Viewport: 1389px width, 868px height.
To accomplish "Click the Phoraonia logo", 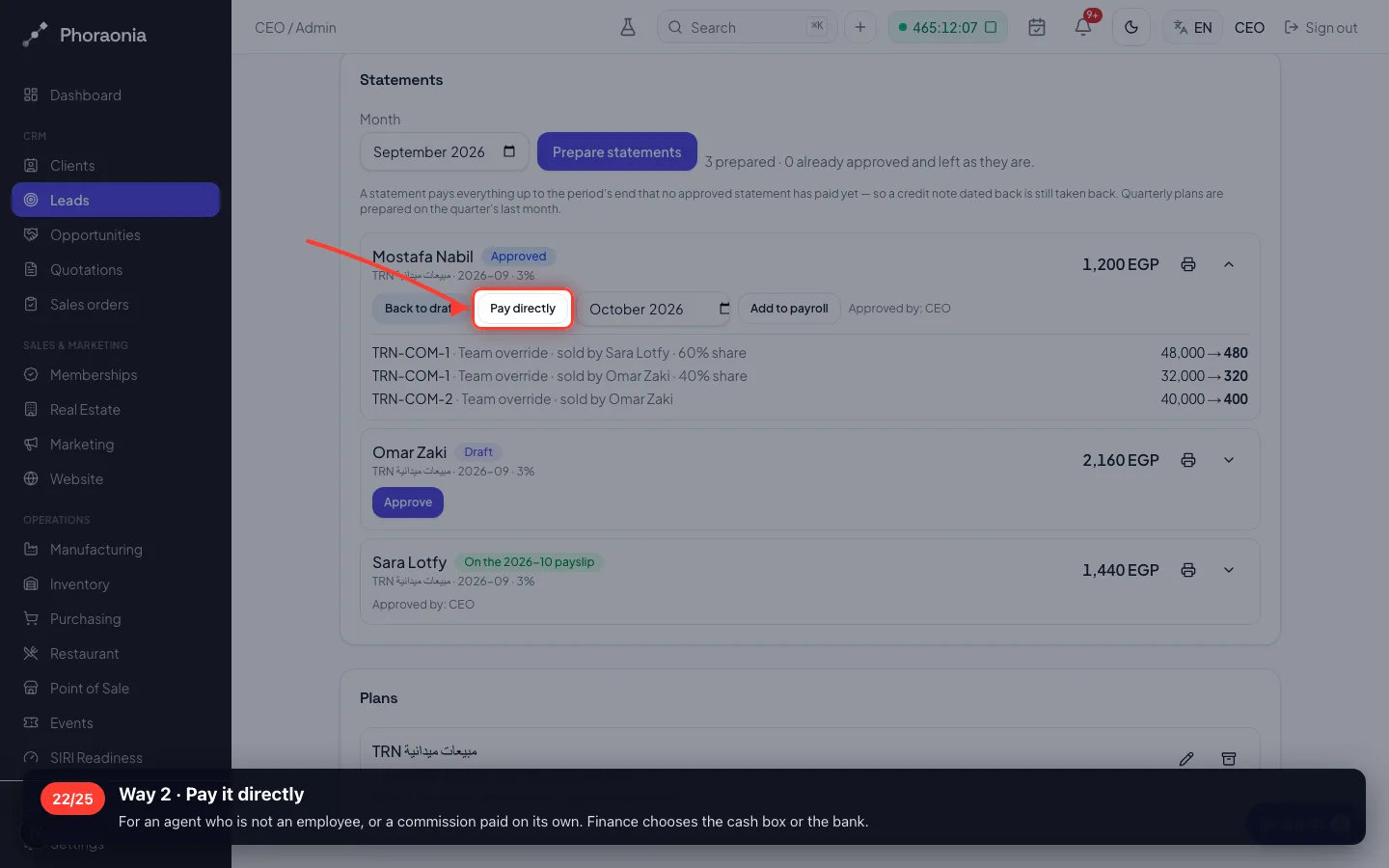I will pyautogui.click(x=85, y=35).
